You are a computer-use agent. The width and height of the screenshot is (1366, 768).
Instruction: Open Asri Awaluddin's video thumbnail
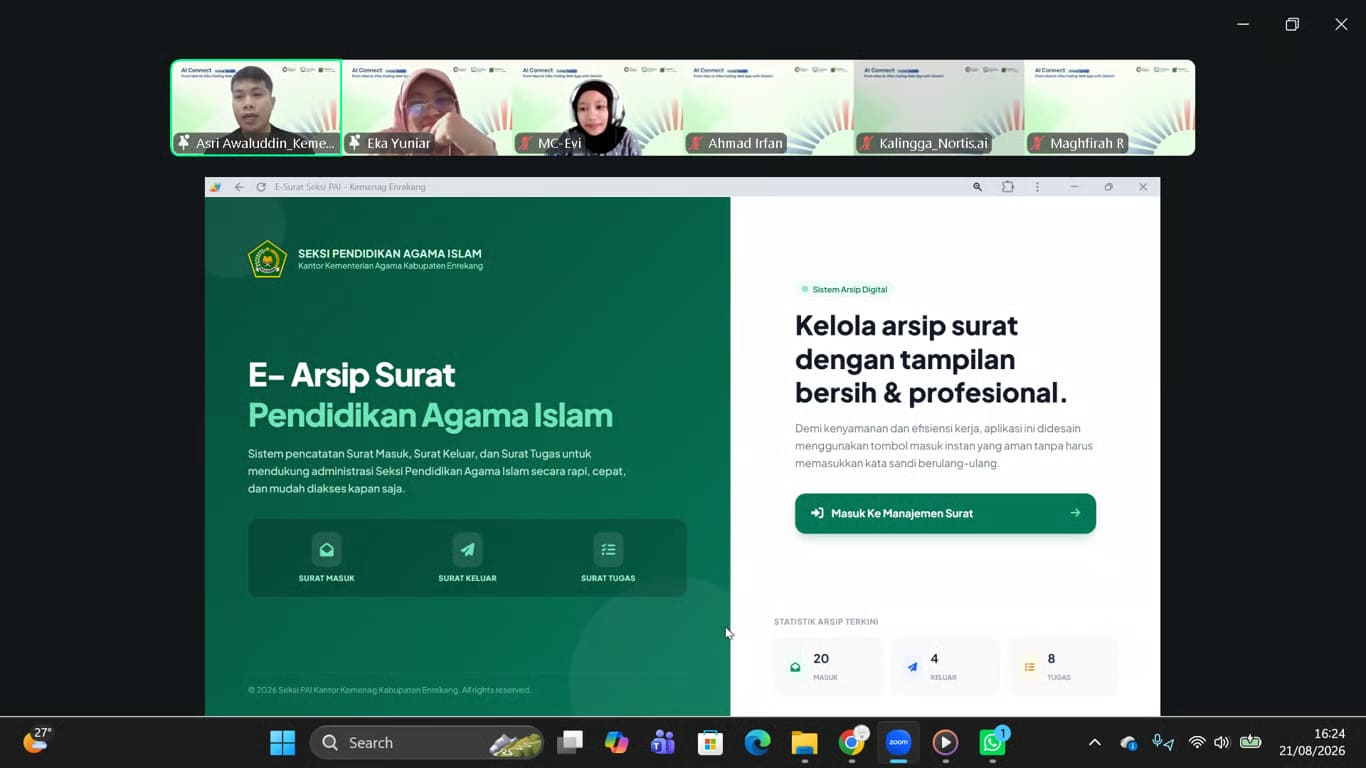click(256, 107)
